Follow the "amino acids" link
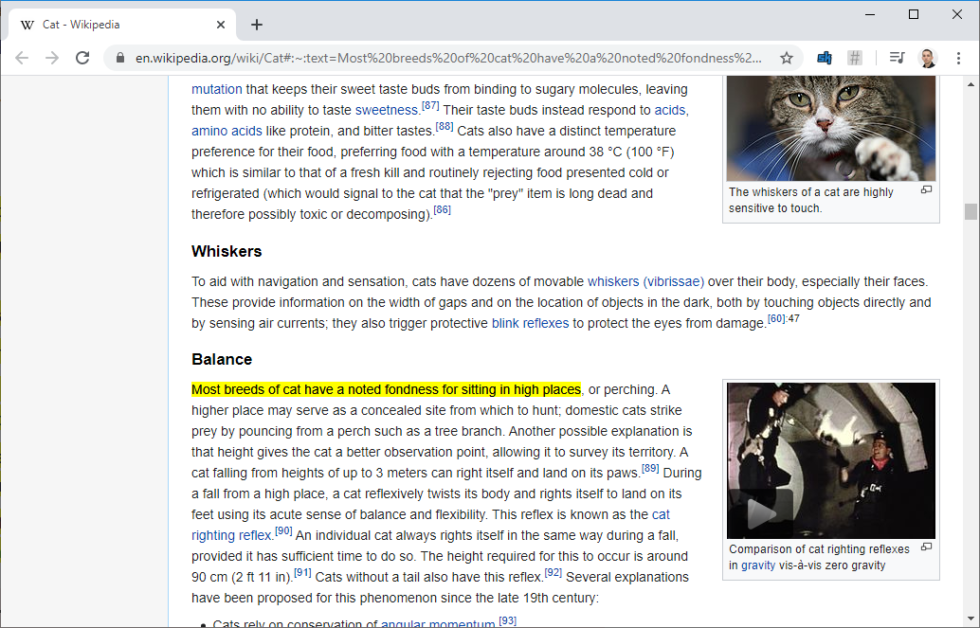Screen dimensions: 980x628 [x=226, y=131]
